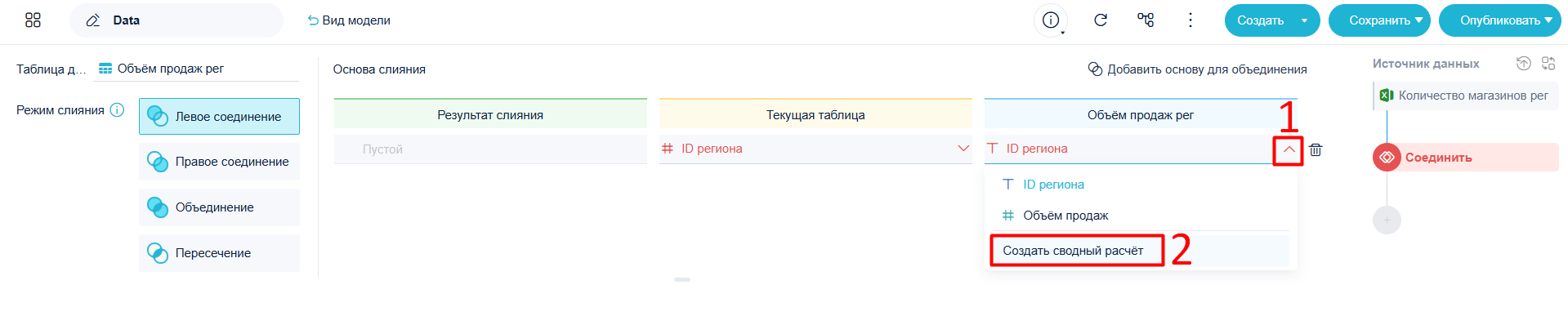Screen dimensions: 1568x325
Task: Open the model relationship diagram icon
Action: click(x=1146, y=20)
